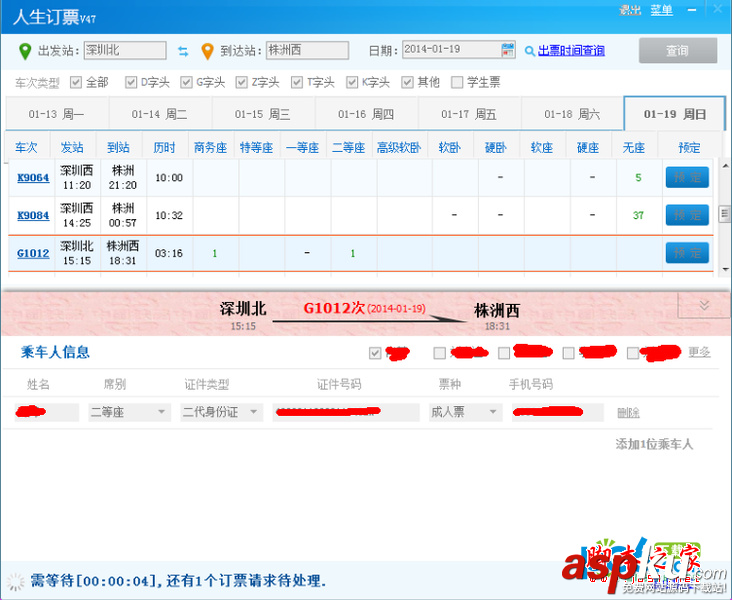This screenshot has height=600, width=732.
Task: Click the duration 10:00 for K9064
Action: pos(169,178)
